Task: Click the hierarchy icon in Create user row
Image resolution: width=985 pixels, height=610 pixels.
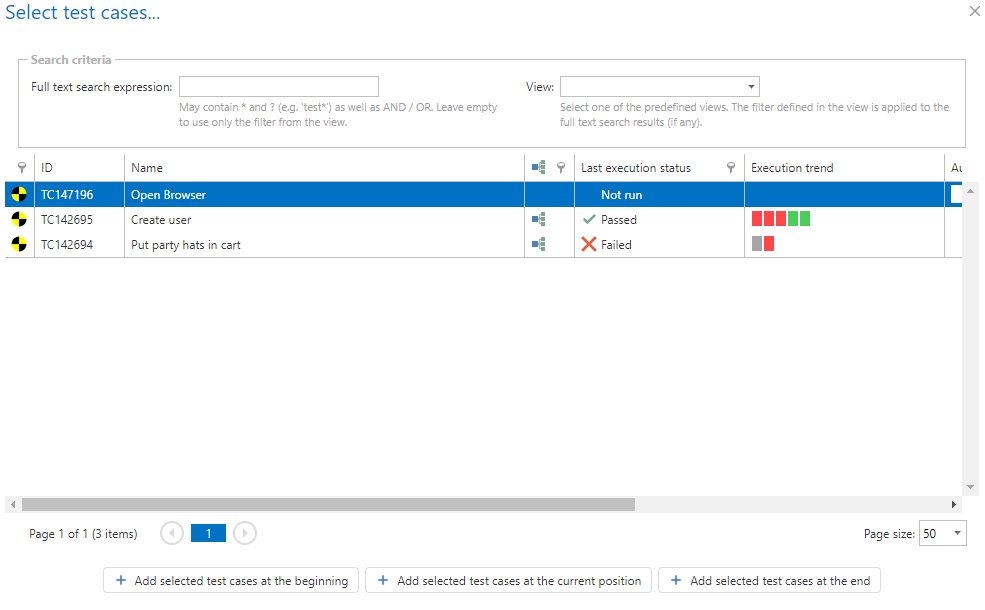Action: [538, 220]
